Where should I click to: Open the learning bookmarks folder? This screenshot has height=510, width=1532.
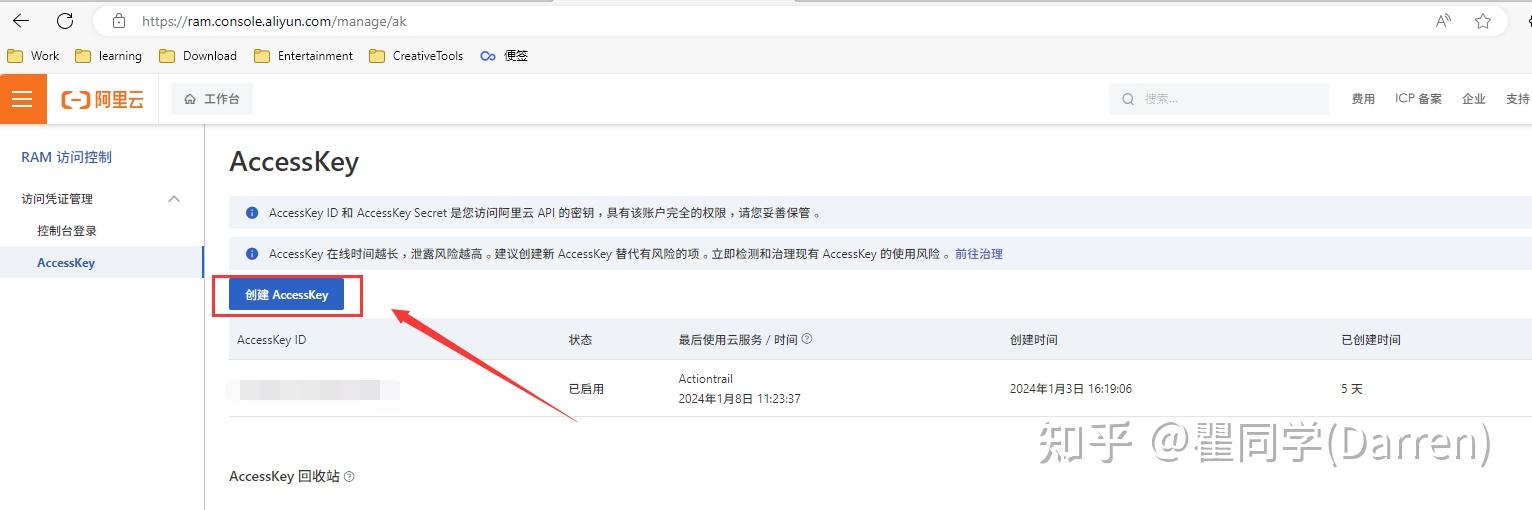(109, 56)
